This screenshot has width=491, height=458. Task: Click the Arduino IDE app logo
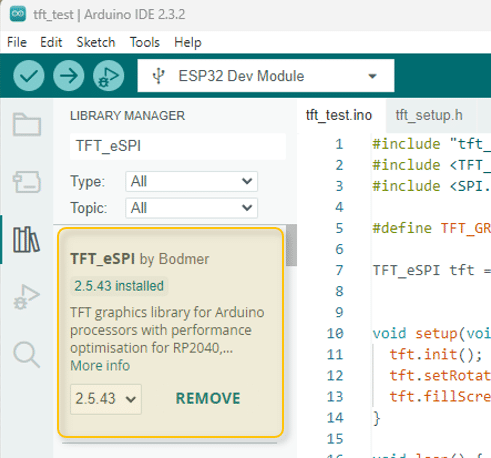pyautogui.click(x=18, y=14)
